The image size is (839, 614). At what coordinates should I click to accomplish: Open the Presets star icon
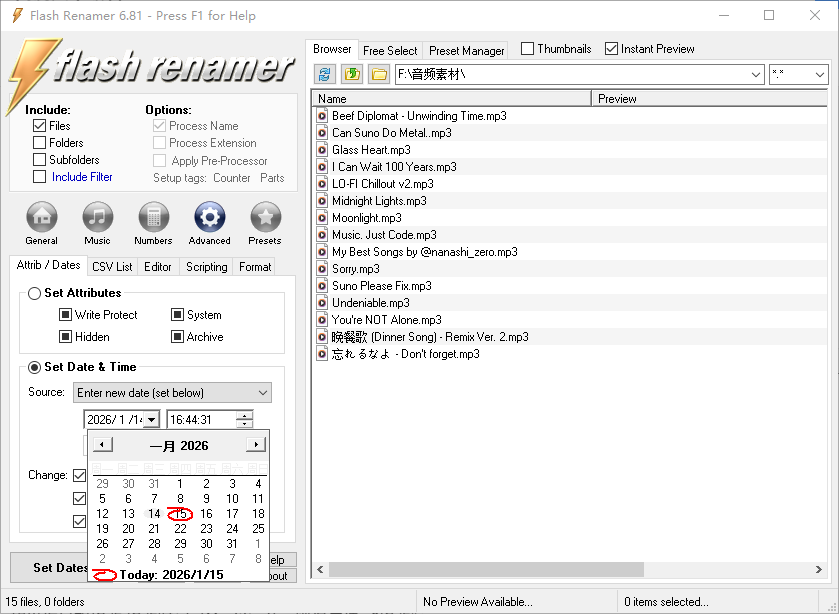265,217
